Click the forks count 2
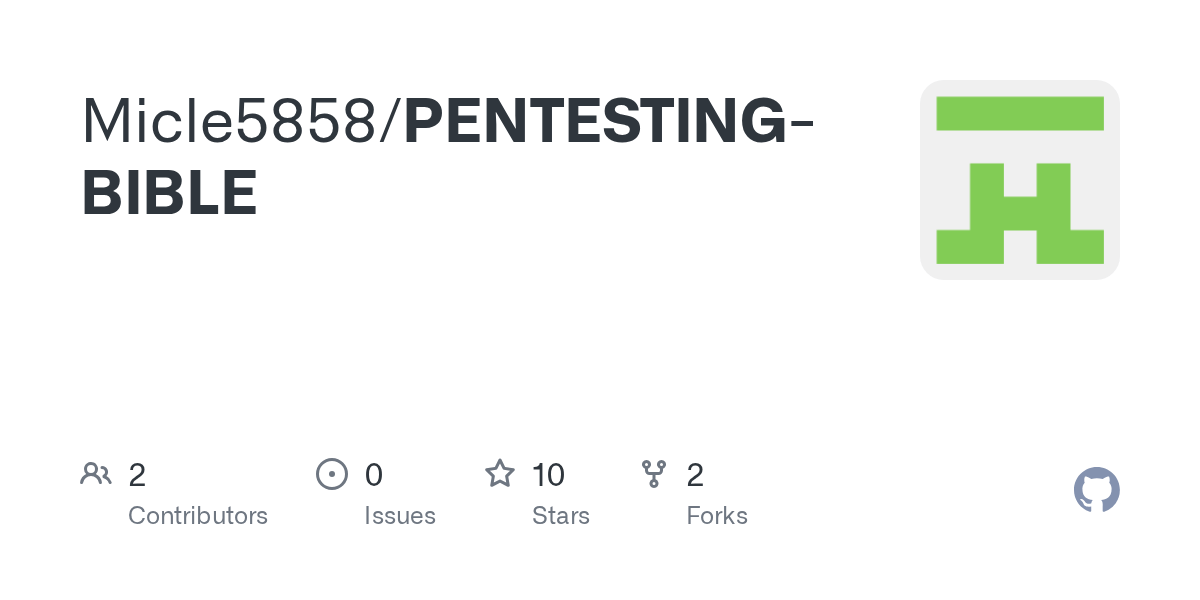 pyautogui.click(x=695, y=475)
